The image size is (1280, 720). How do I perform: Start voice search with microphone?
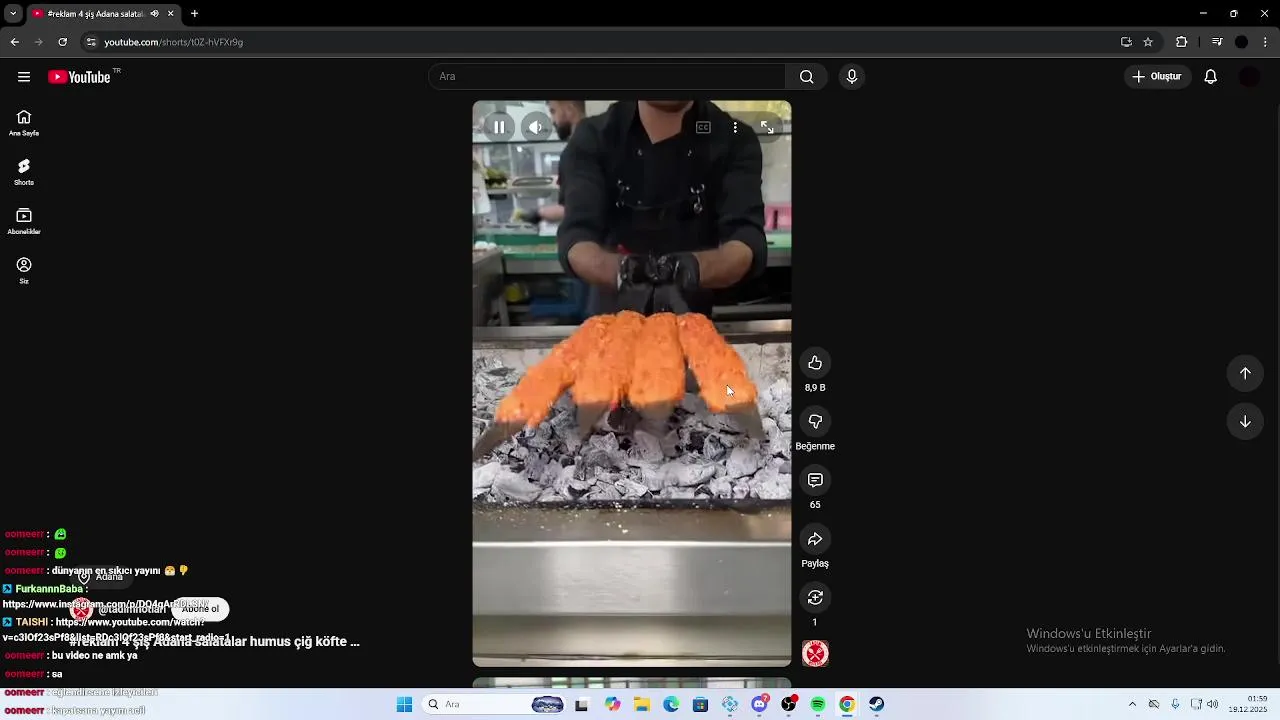(x=851, y=77)
